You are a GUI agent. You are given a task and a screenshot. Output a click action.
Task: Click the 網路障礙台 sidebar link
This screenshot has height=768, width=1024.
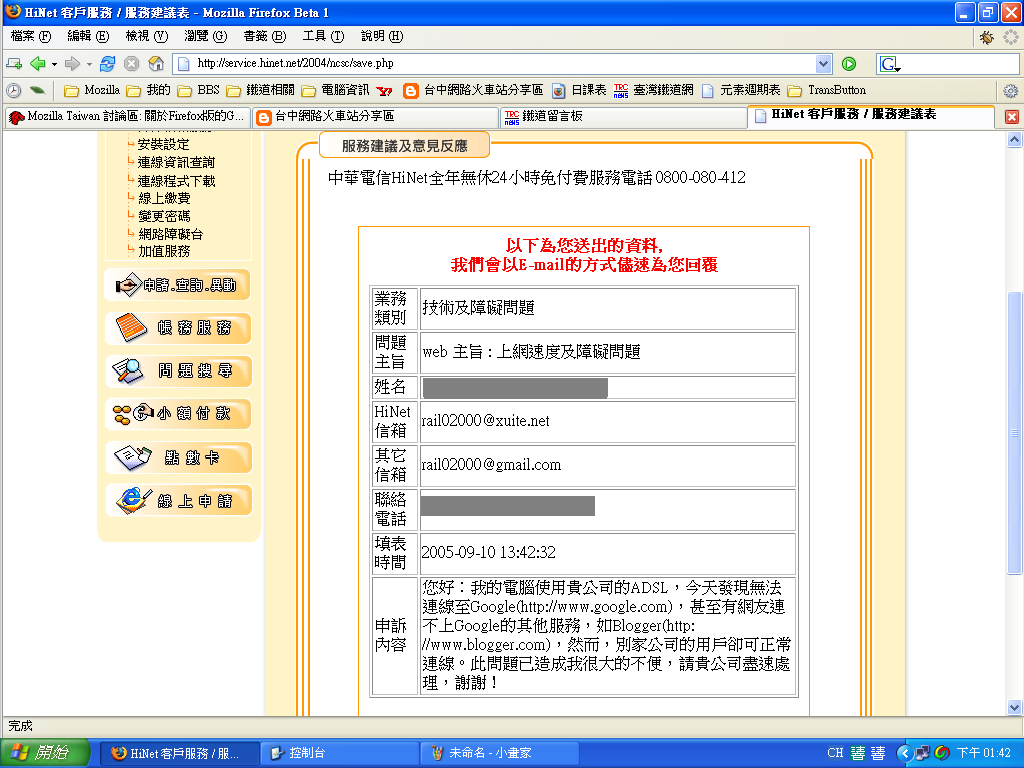[x=171, y=234]
